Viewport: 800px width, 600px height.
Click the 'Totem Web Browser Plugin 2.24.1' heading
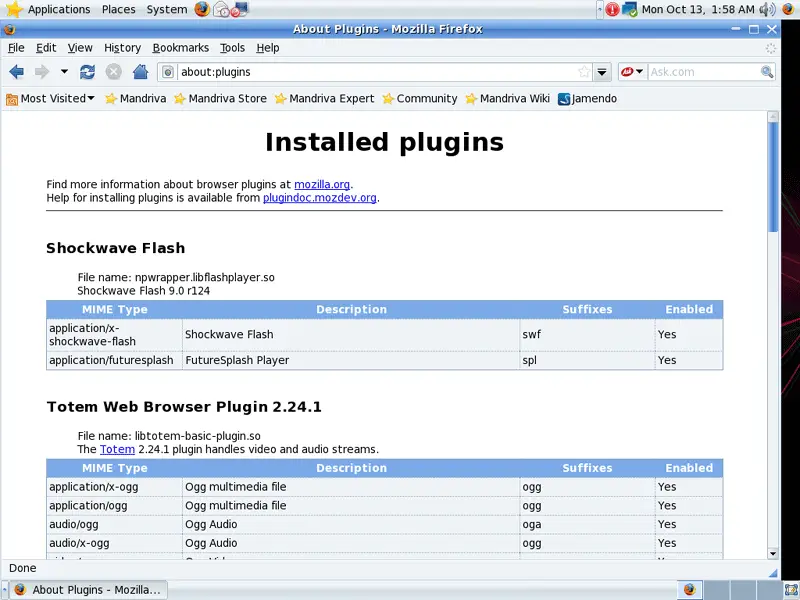point(184,407)
